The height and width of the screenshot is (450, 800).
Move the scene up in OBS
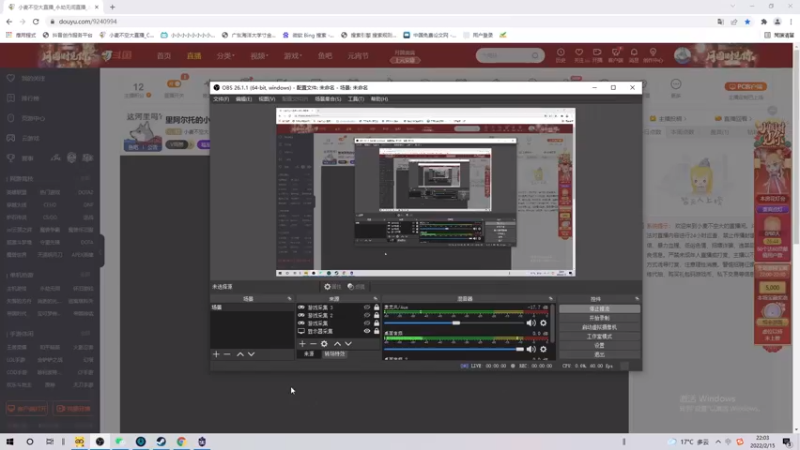(240, 354)
